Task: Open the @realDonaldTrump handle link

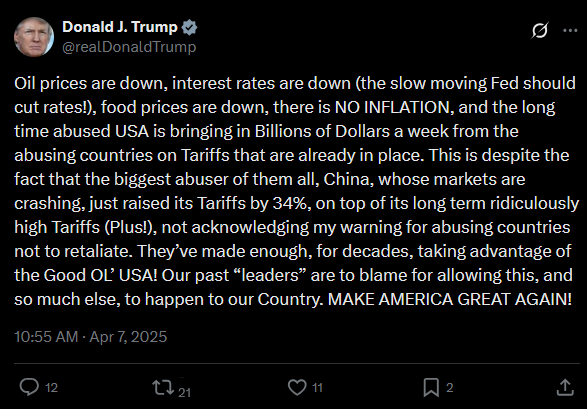Action: 129,47
